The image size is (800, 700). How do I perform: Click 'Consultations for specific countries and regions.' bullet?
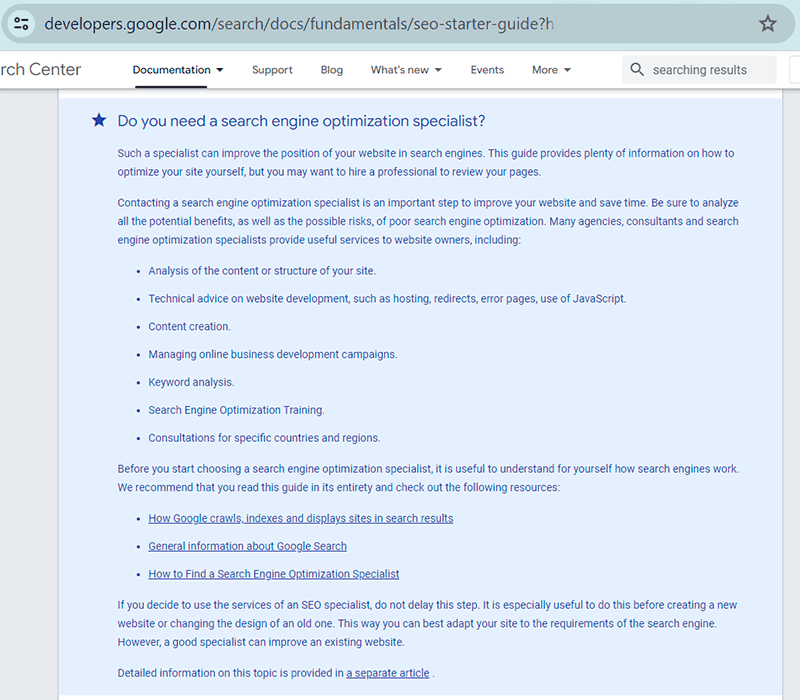coord(264,438)
